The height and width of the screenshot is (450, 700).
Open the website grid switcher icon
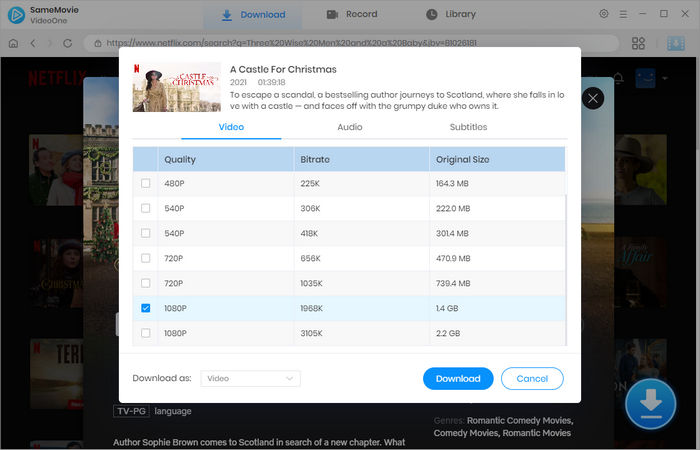(x=638, y=43)
